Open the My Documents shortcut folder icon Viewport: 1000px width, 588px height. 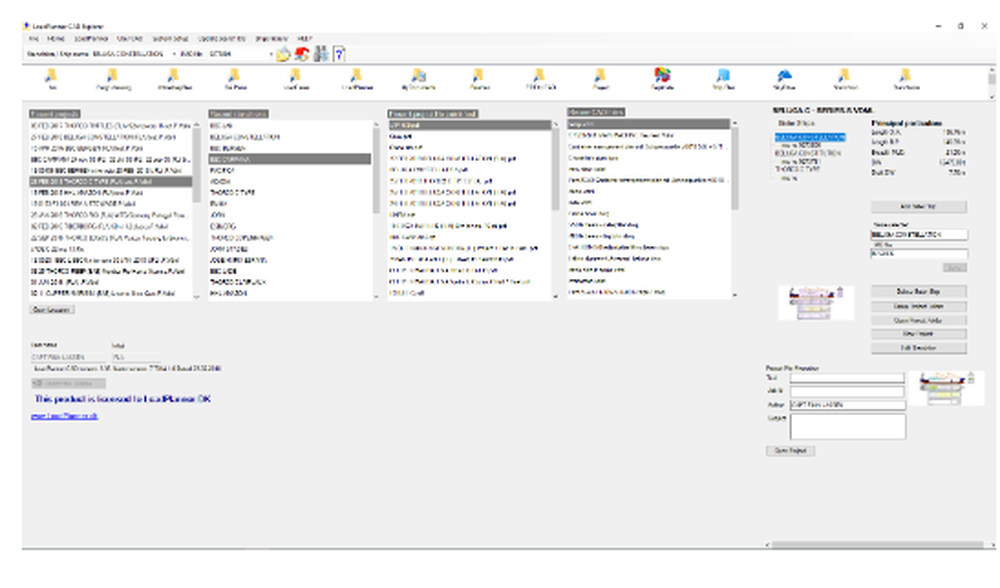coord(418,76)
